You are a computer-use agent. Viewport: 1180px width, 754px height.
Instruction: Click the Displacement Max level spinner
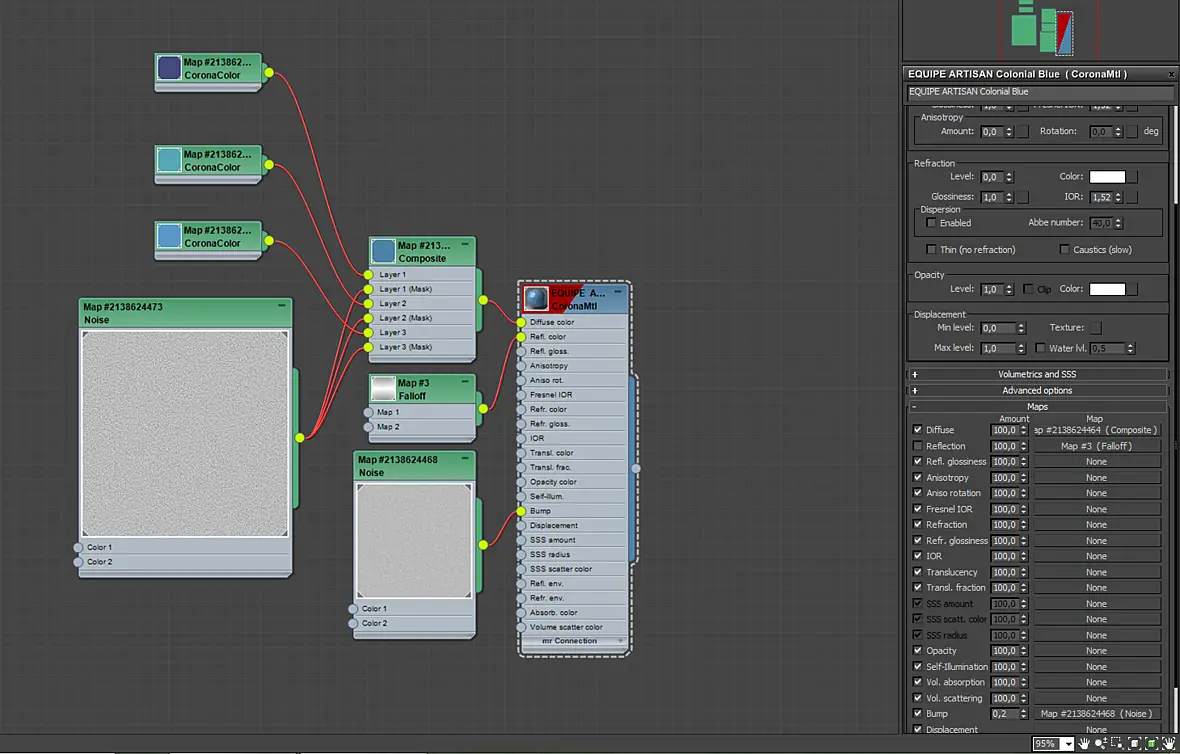click(1021, 348)
